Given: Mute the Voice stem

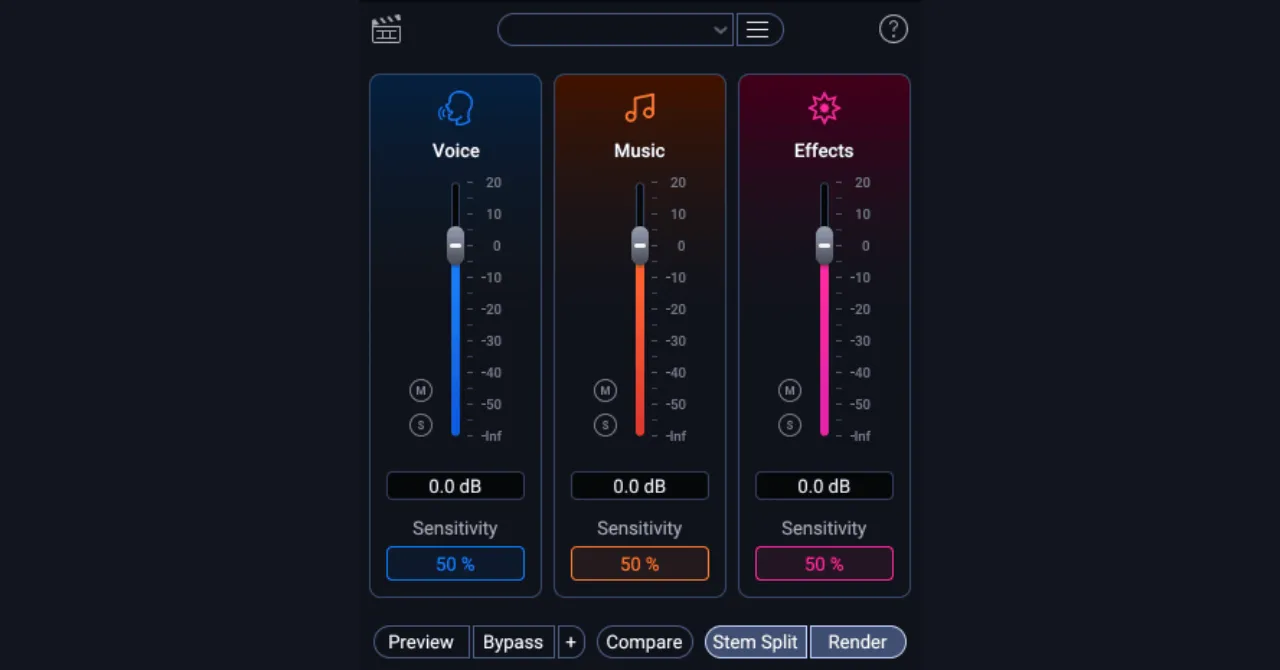Looking at the screenshot, I should click(x=421, y=390).
